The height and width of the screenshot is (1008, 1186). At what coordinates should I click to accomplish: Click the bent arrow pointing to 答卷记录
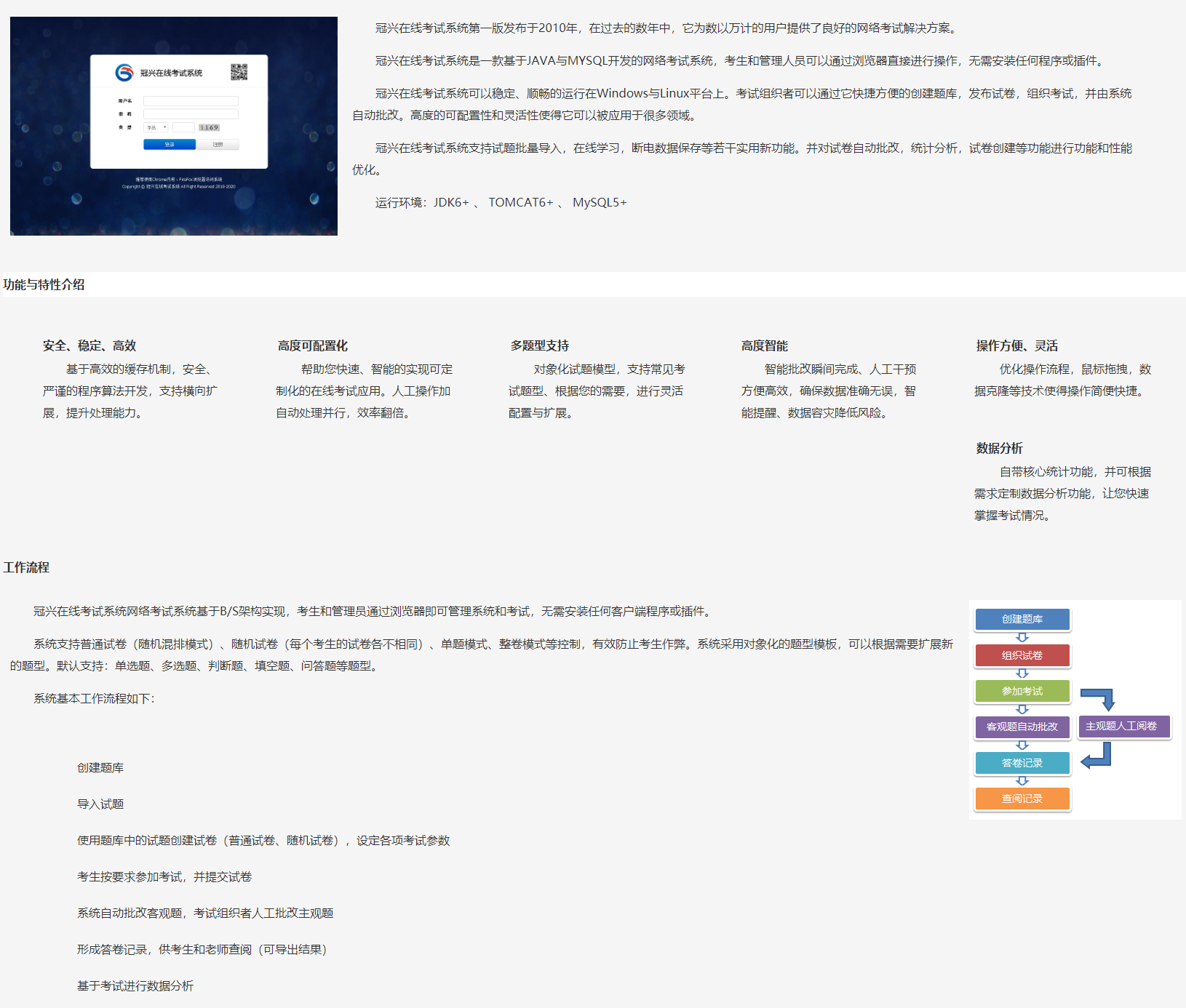1097,756
